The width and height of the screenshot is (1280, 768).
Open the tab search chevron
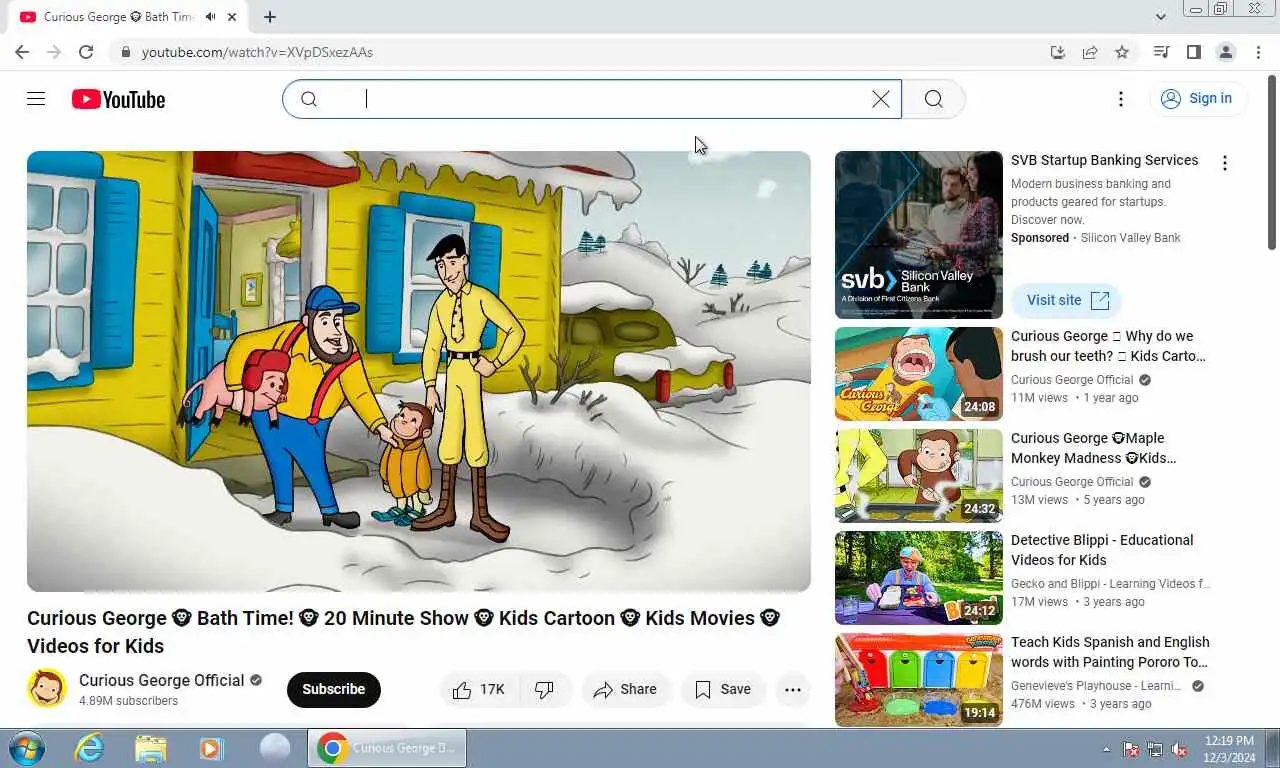click(x=1161, y=17)
